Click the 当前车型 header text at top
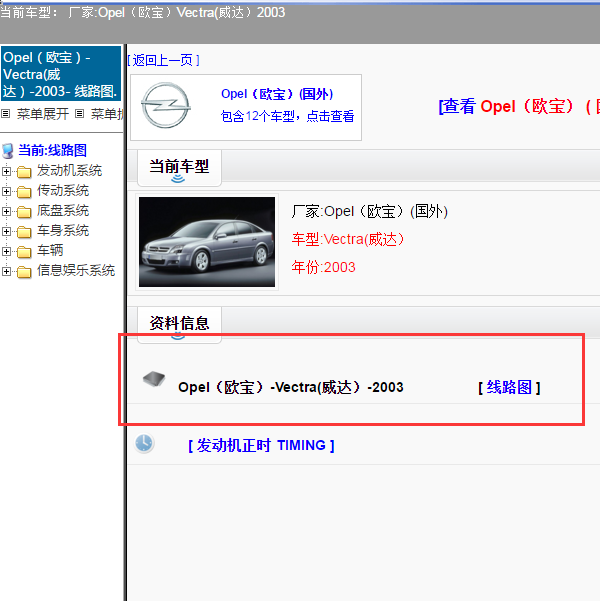 (x=143, y=12)
